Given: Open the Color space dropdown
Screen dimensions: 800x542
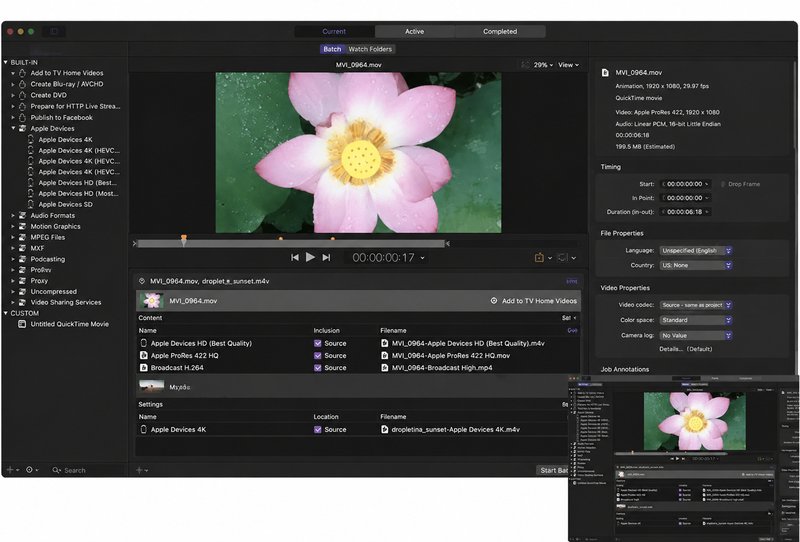Looking at the screenshot, I should click(696, 321).
